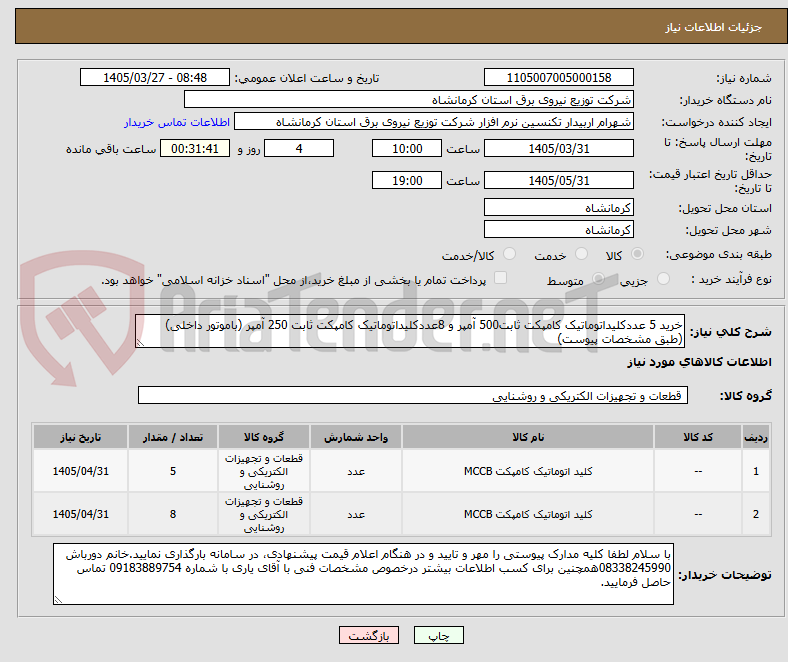Screen dimensions: 788x662
Task: Select the متوسط purchase type radio
Action: (598, 278)
